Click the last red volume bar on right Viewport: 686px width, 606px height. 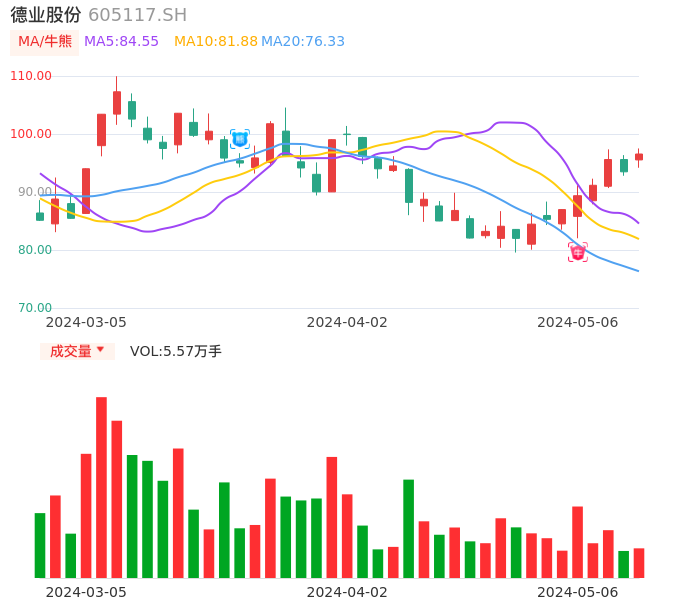tap(639, 563)
